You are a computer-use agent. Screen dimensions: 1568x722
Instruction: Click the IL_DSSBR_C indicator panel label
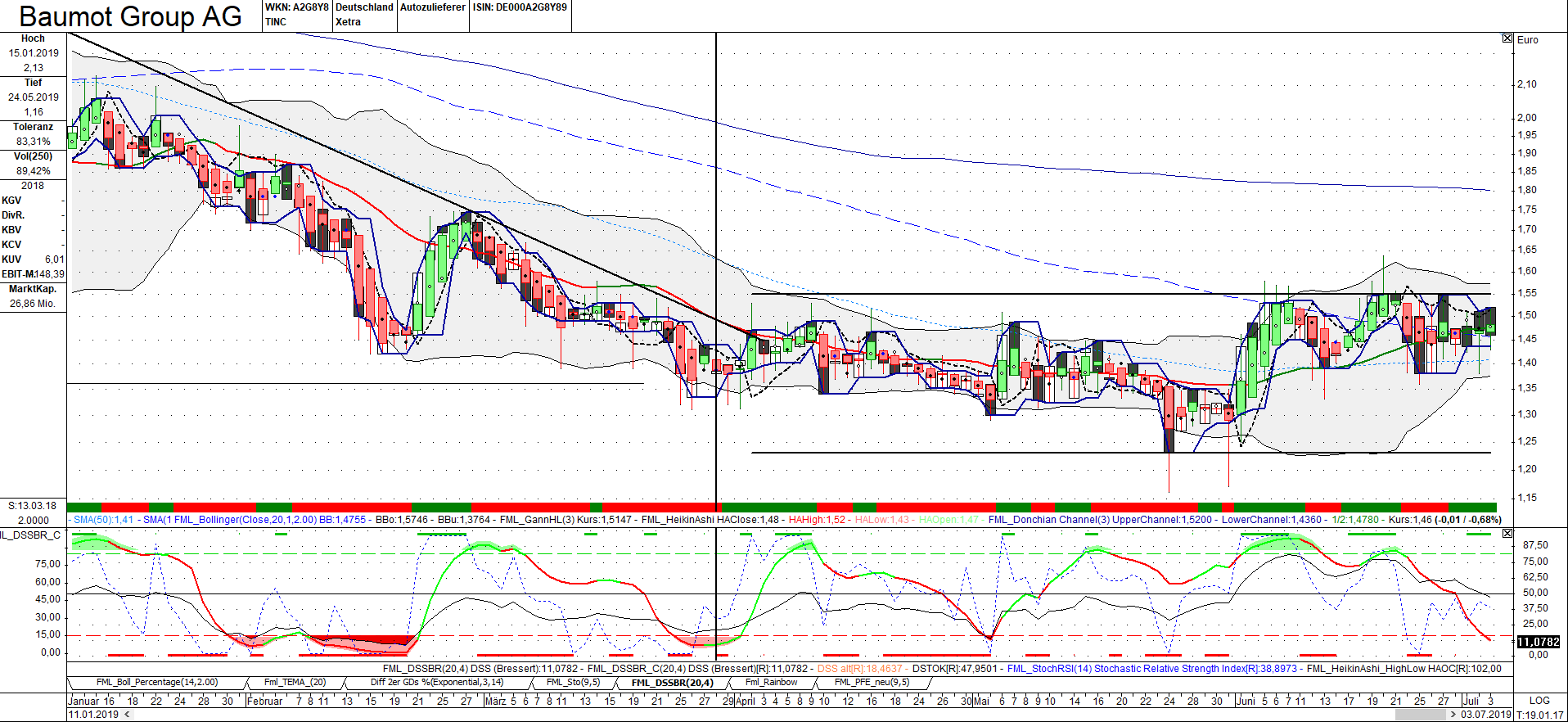(31, 535)
